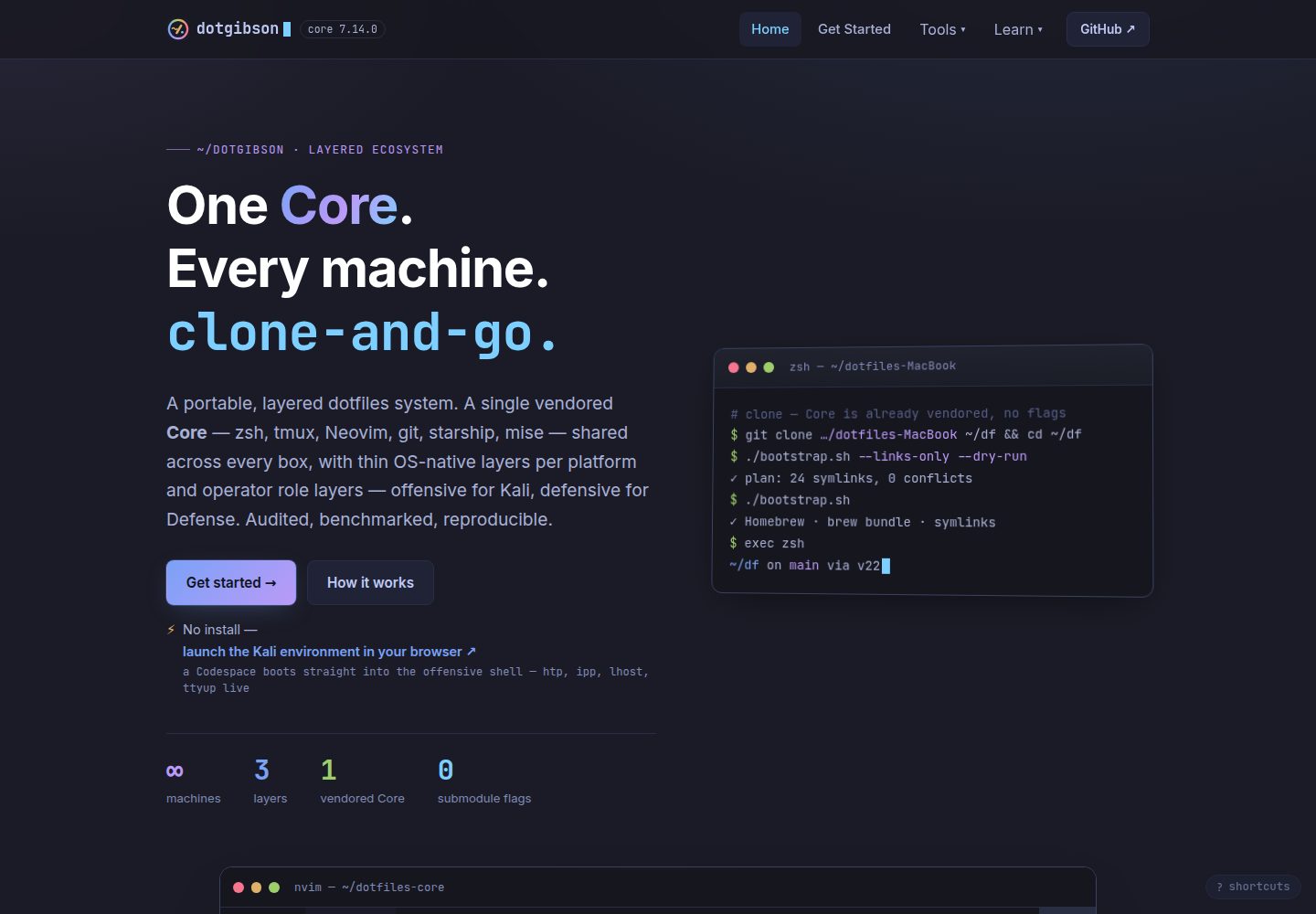The image size is (1316, 914).
Task: Click the dotgibson brand name text
Action: click(x=238, y=29)
